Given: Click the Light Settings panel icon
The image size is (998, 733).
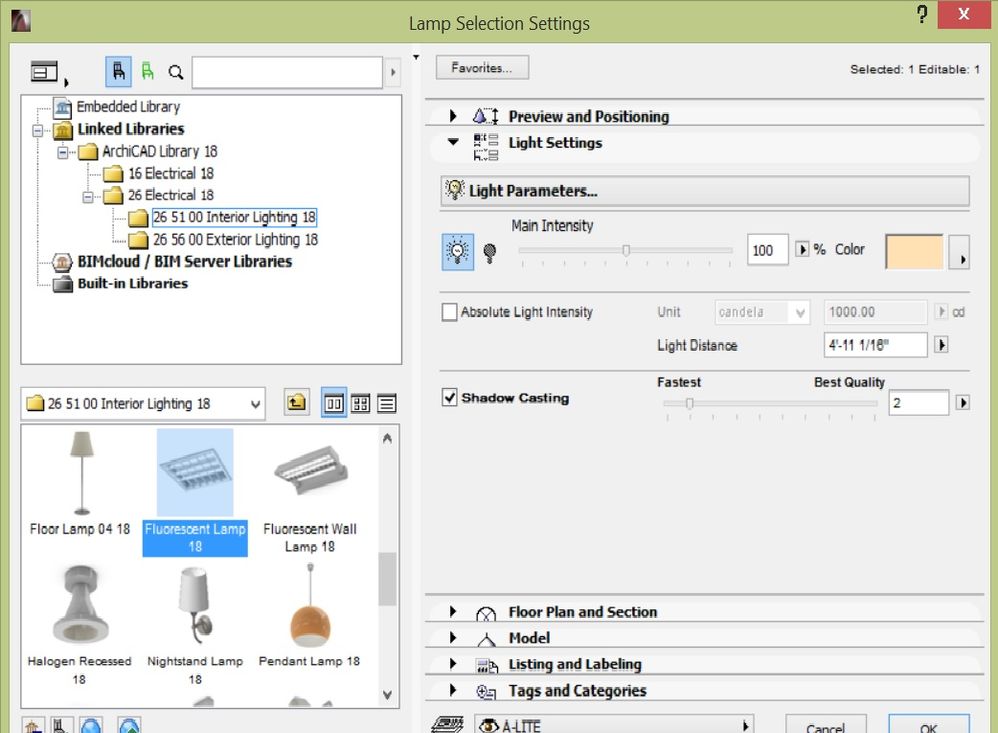Looking at the screenshot, I should tap(486, 146).
